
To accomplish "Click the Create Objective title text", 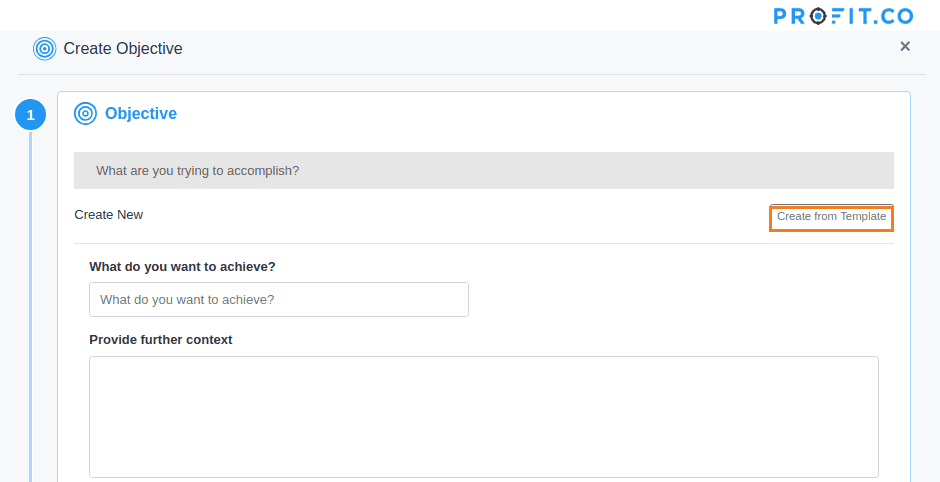I will coord(123,49).
